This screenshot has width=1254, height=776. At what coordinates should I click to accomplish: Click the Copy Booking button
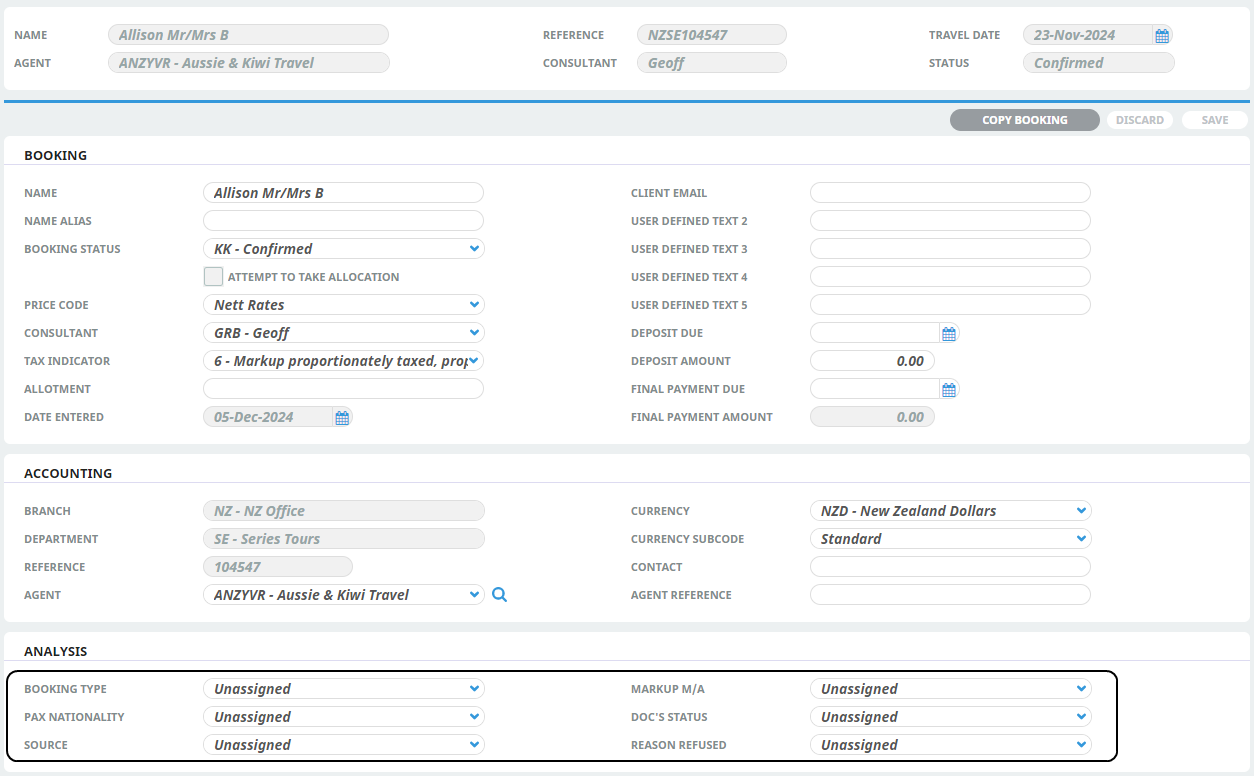(1024, 119)
